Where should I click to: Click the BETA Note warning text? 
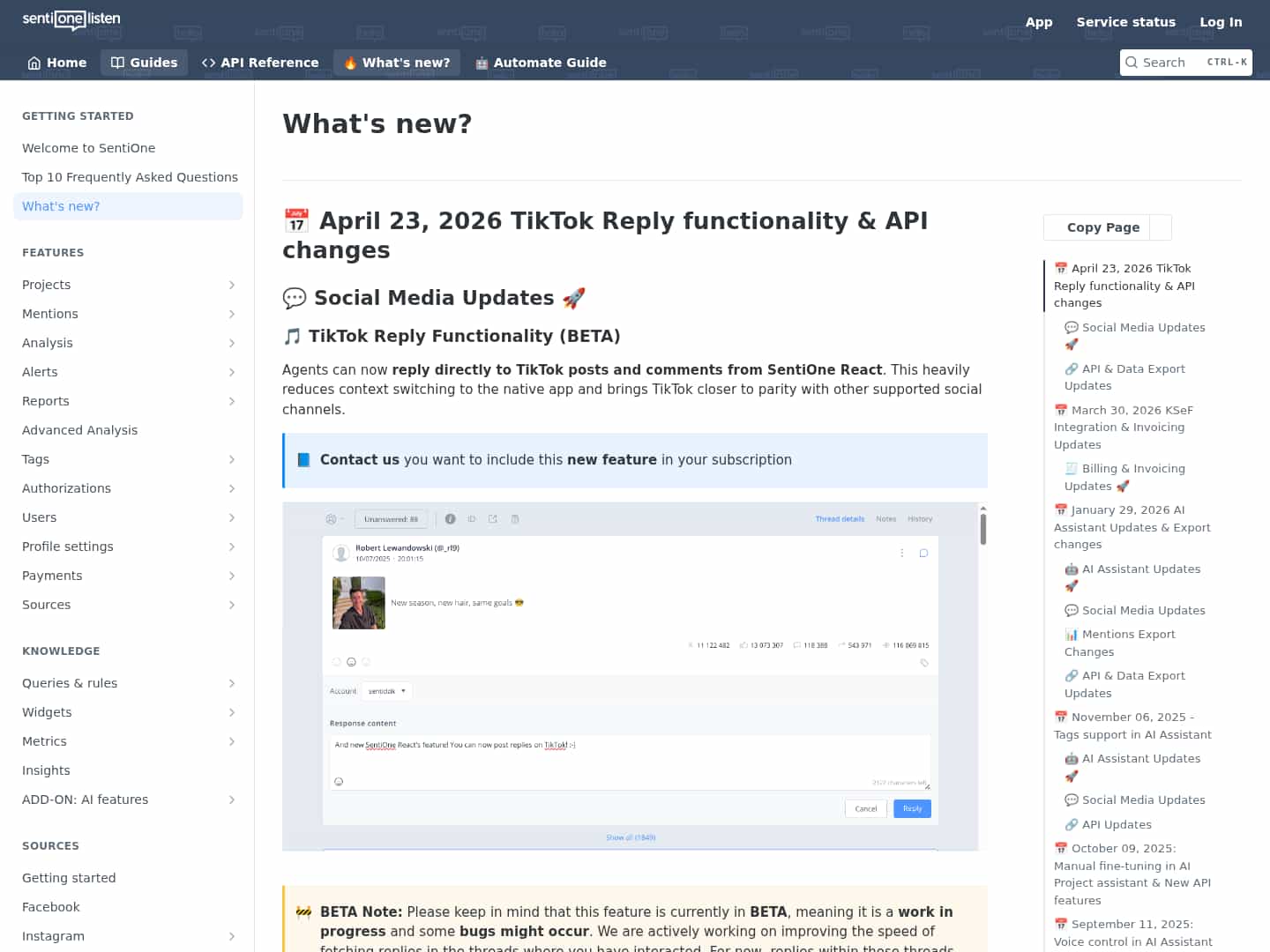[637, 928]
